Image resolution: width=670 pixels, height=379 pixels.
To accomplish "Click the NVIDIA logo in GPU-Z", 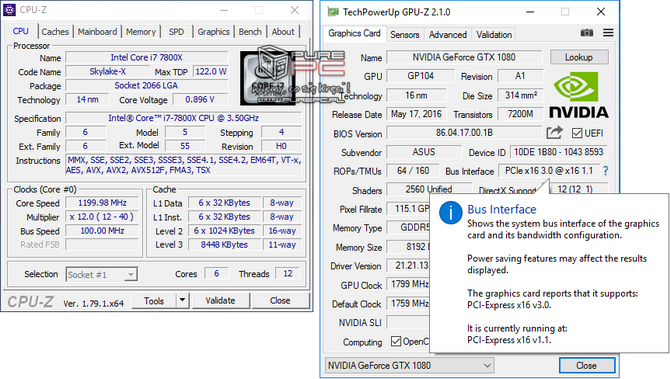I will [x=579, y=95].
